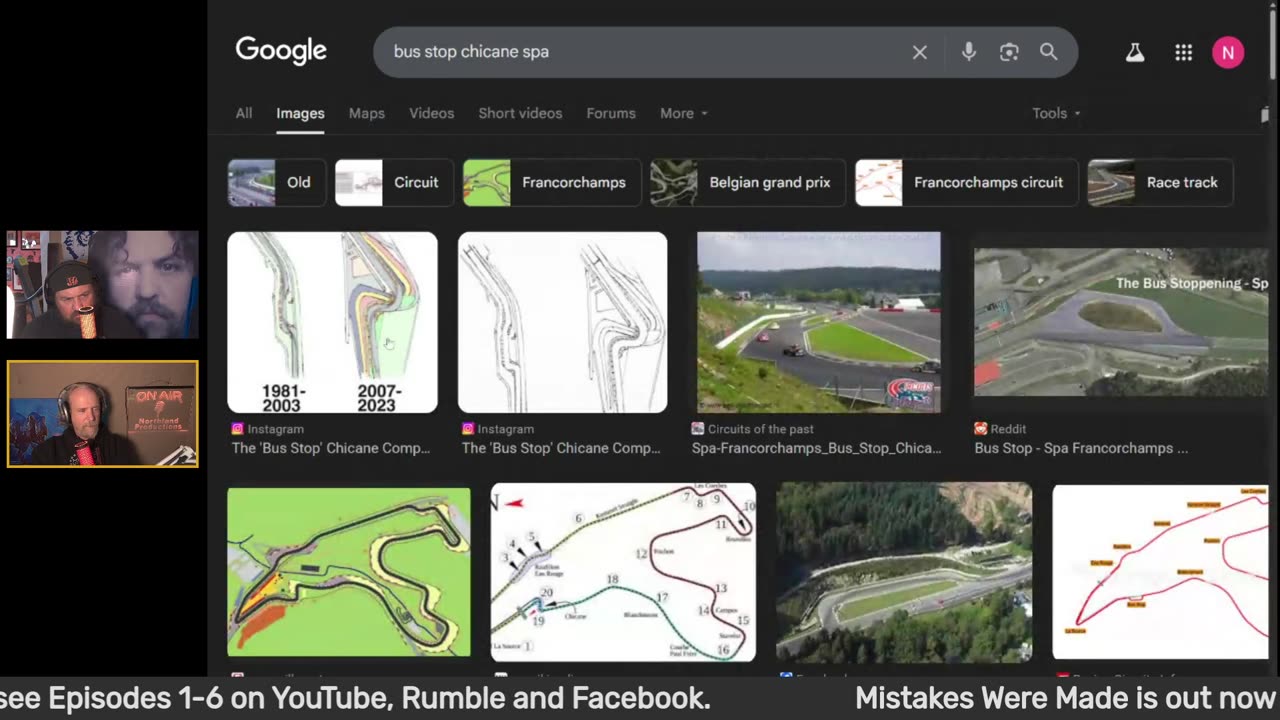Open the Bus Stoppening Reddit image
This screenshot has width=1280, height=720.
(x=1121, y=322)
